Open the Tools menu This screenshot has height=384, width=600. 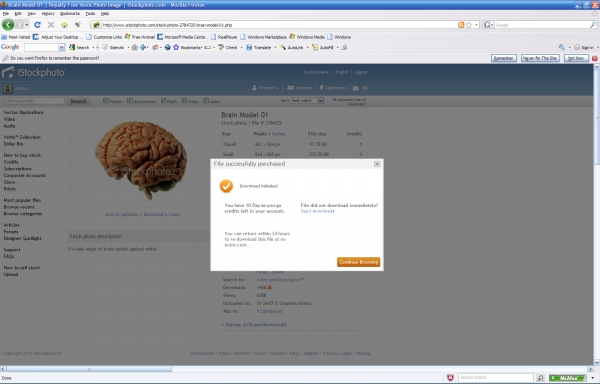click(x=90, y=13)
